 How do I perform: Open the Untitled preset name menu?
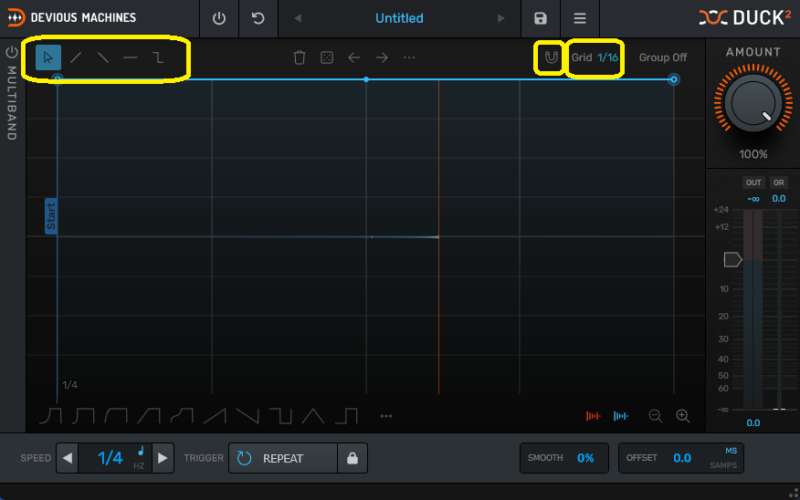[x=399, y=18]
